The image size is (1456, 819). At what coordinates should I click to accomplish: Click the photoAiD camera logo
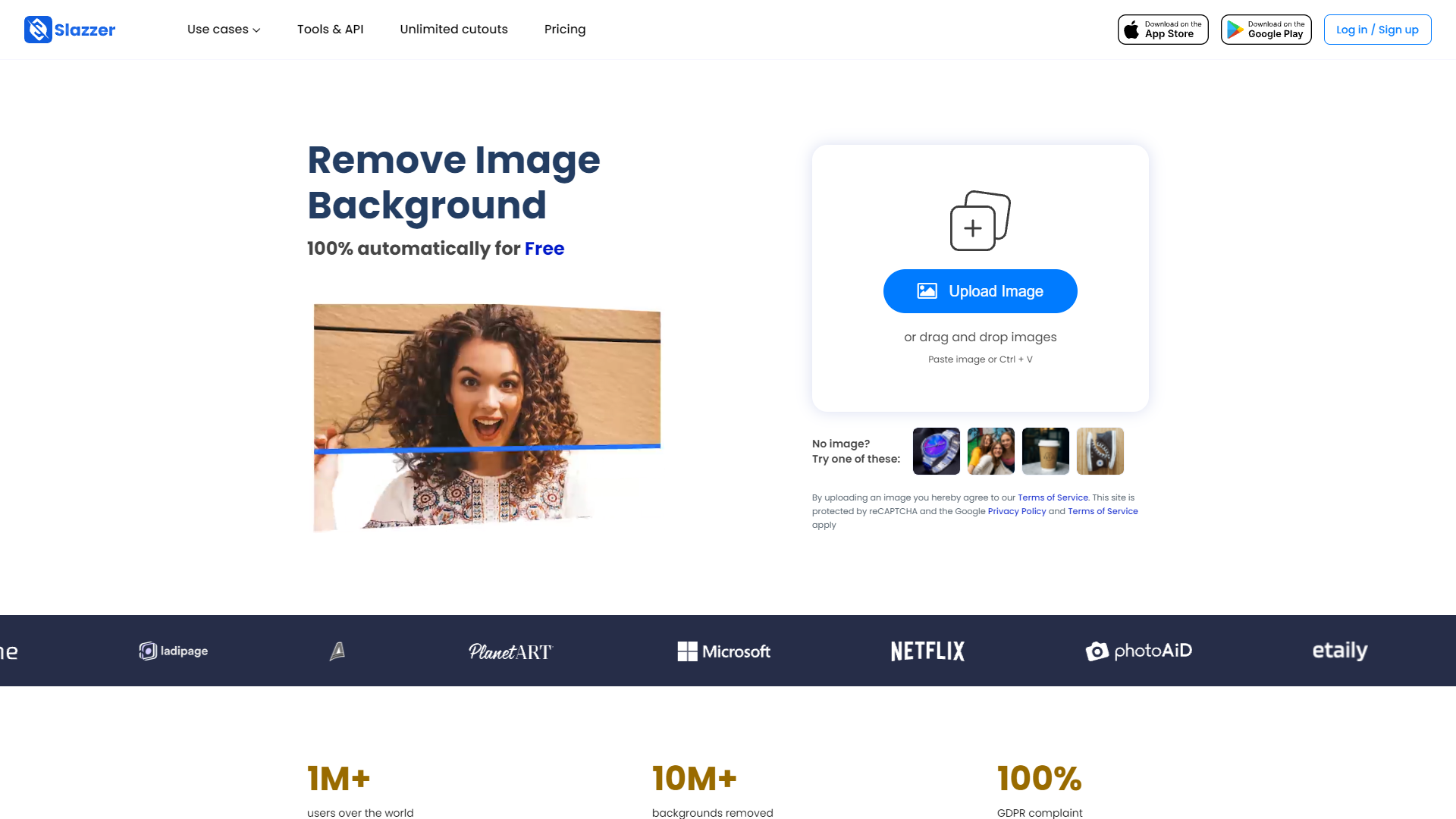[x=1138, y=651]
